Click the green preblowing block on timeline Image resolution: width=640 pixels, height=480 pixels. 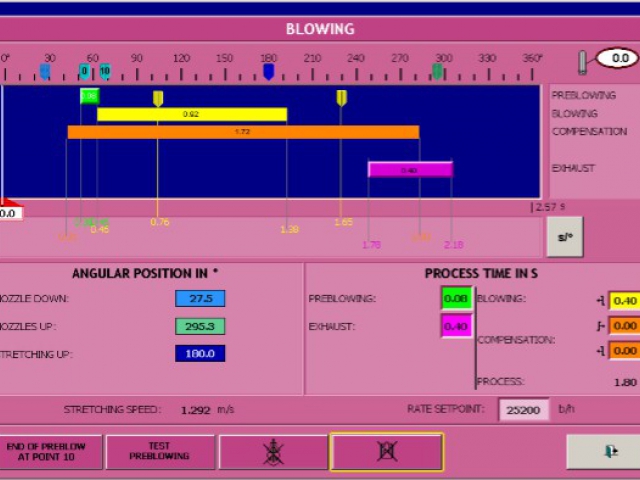pyautogui.click(x=90, y=96)
